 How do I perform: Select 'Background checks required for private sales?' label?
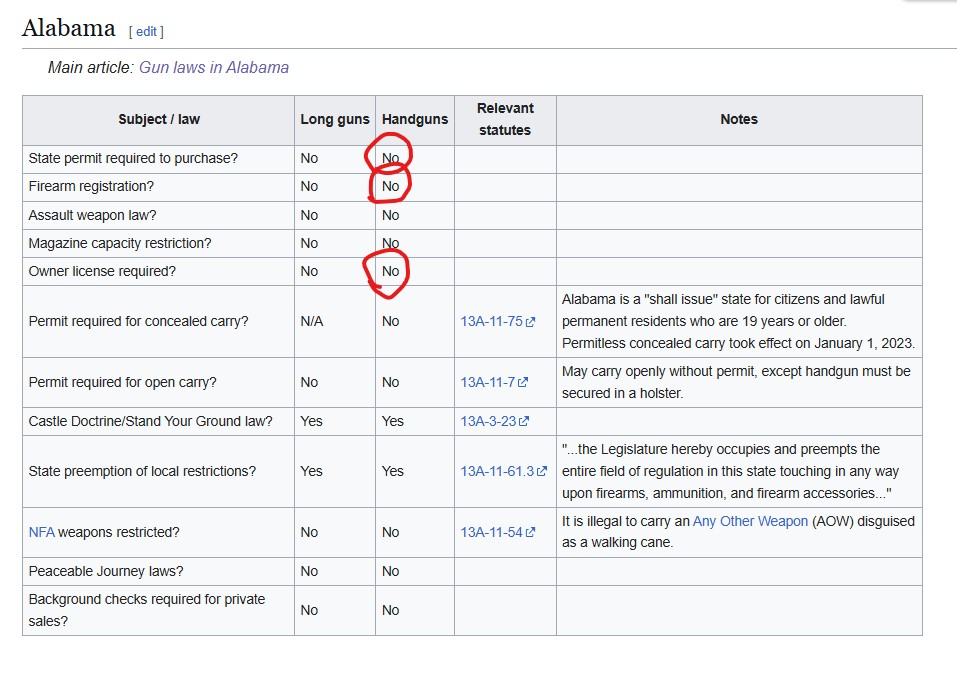tap(147, 610)
